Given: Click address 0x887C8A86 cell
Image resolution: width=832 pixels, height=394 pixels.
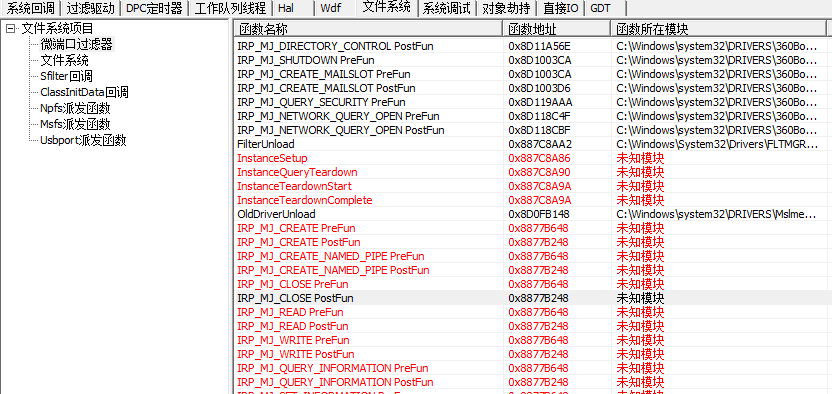Looking at the screenshot, I should pyautogui.click(x=540, y=158).
